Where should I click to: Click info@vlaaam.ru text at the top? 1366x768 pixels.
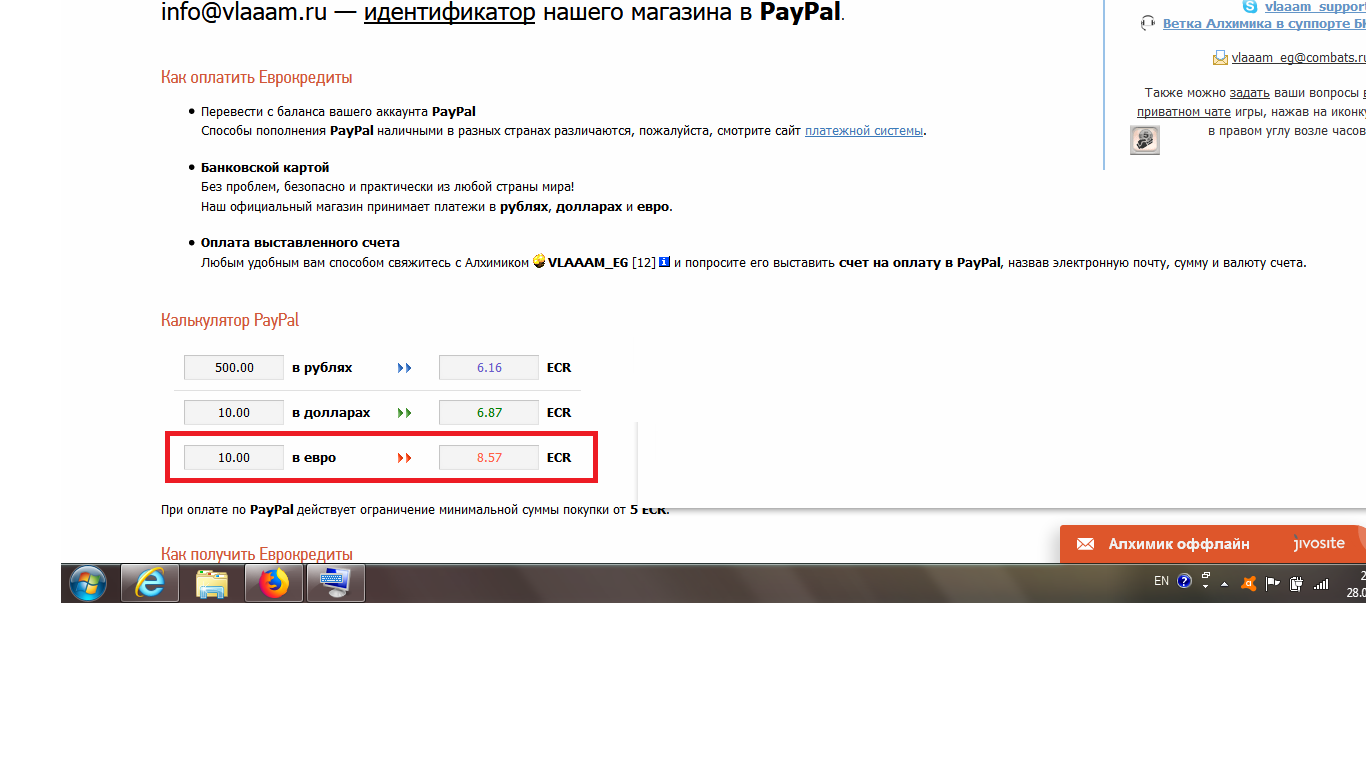pos(244,13)
